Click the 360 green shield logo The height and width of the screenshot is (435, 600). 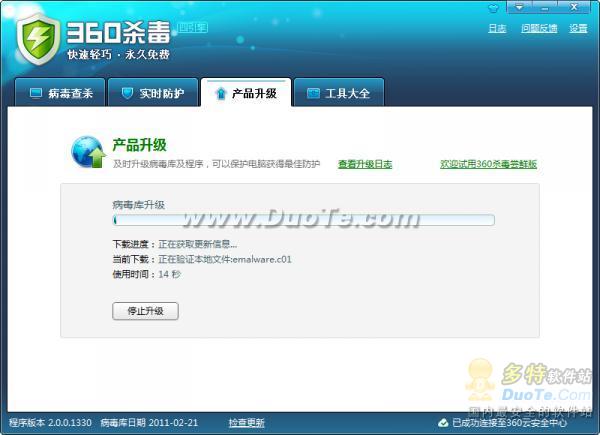point(38,39)
